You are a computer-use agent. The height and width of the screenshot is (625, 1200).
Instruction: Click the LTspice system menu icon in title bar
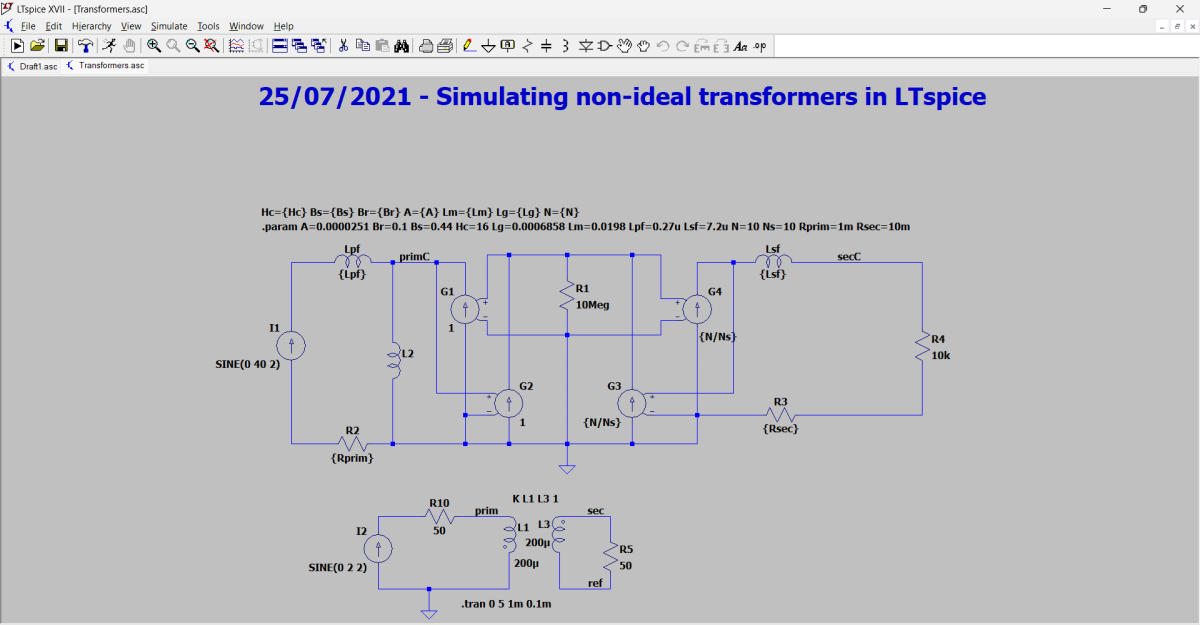(8, 8)
